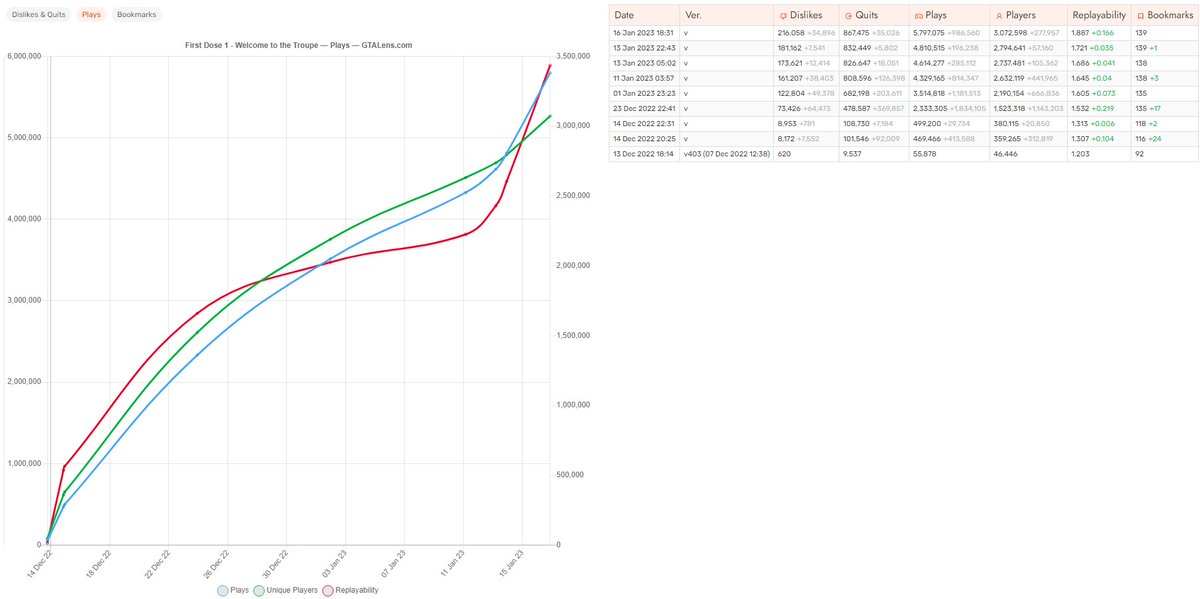The height and width of the screenshot is (599, 1200).
Task: Click the 3,072,598 players value
Action: click(1011, 33)
